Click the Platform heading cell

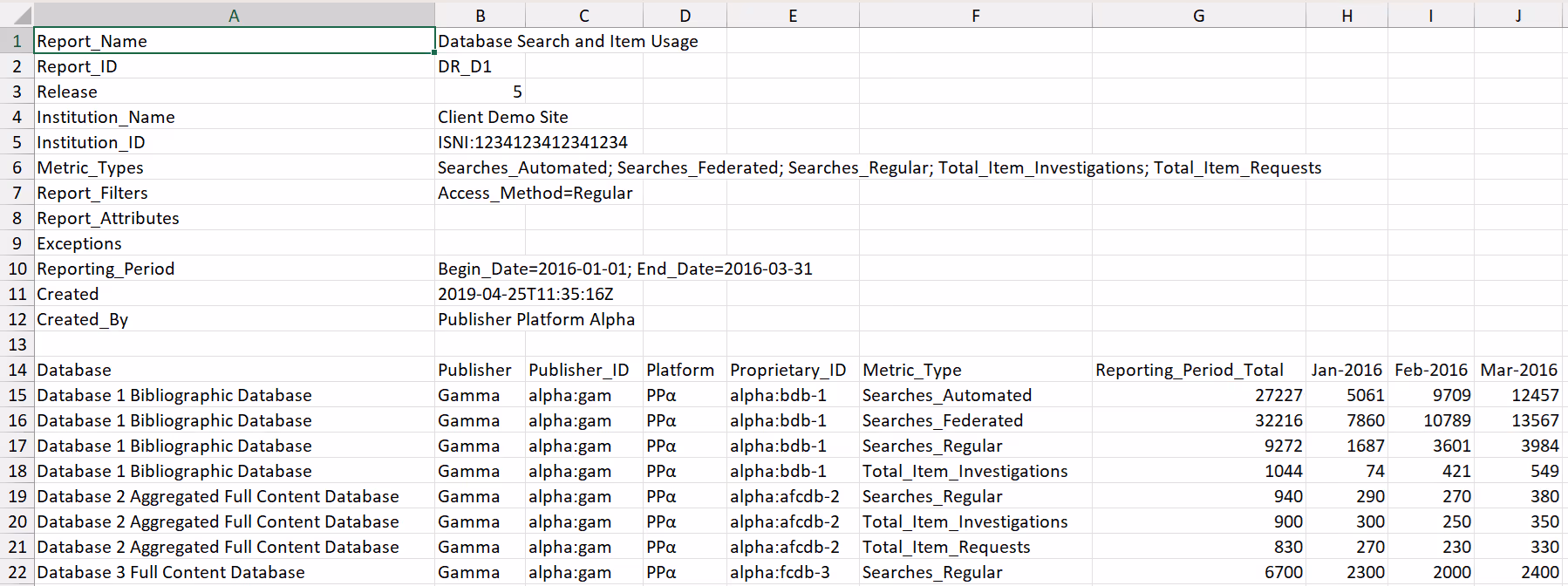click(685, 370)
